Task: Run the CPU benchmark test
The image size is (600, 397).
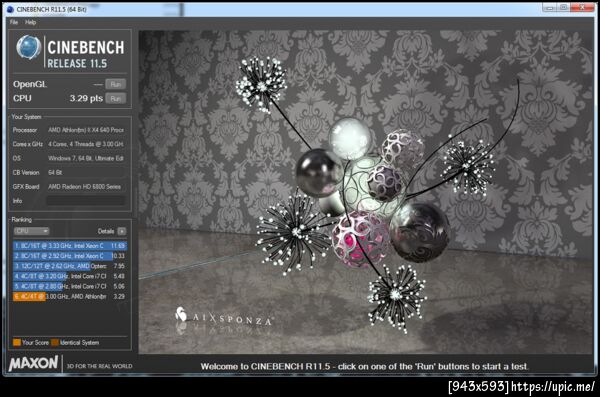Action: [116, 99]
